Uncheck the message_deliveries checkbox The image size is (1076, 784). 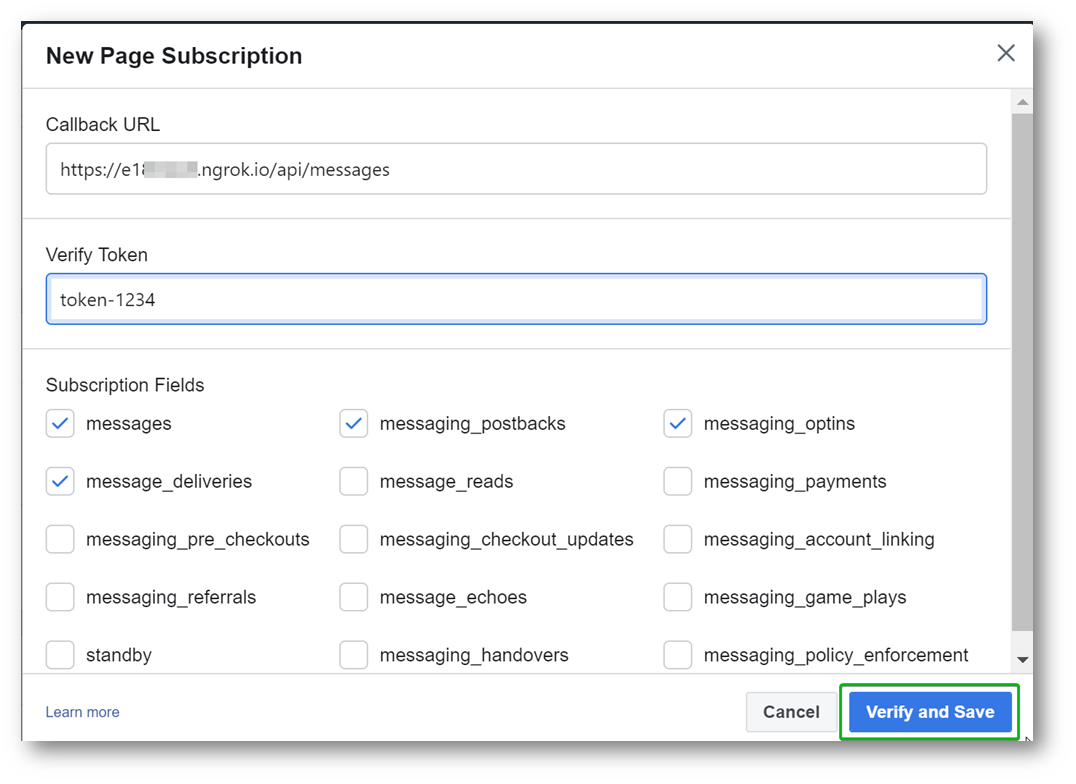[x=60, y=482]
